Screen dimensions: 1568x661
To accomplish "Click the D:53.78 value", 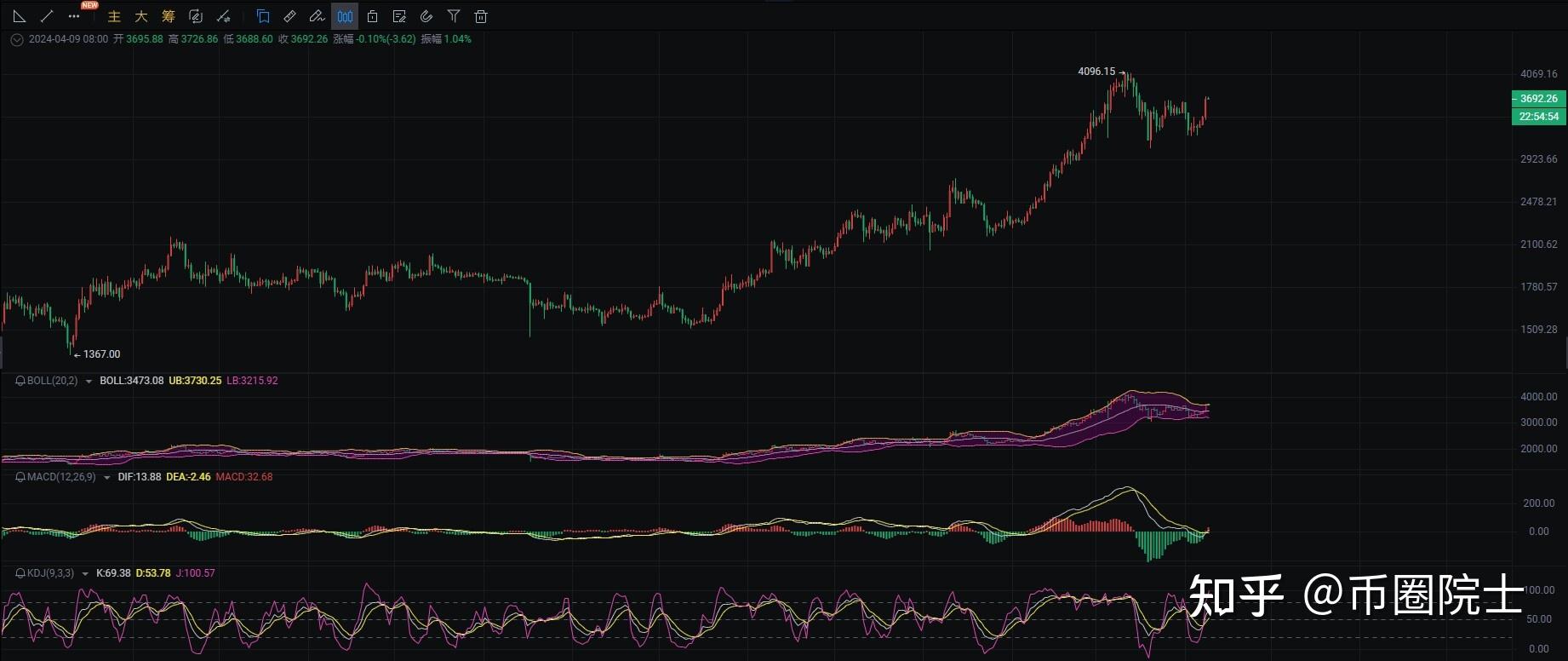I will (x=153, y=573).
